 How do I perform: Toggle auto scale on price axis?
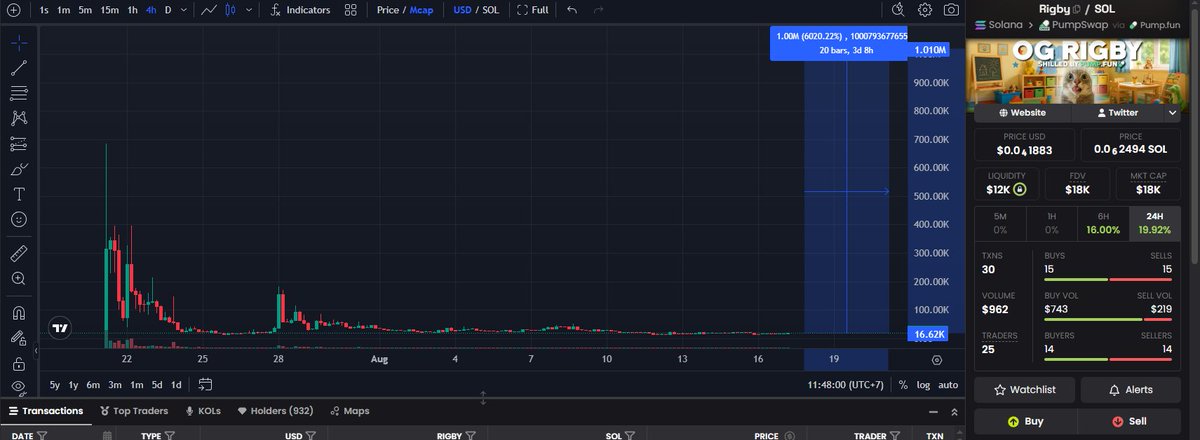pyautogui.click(x=948, y=385)
